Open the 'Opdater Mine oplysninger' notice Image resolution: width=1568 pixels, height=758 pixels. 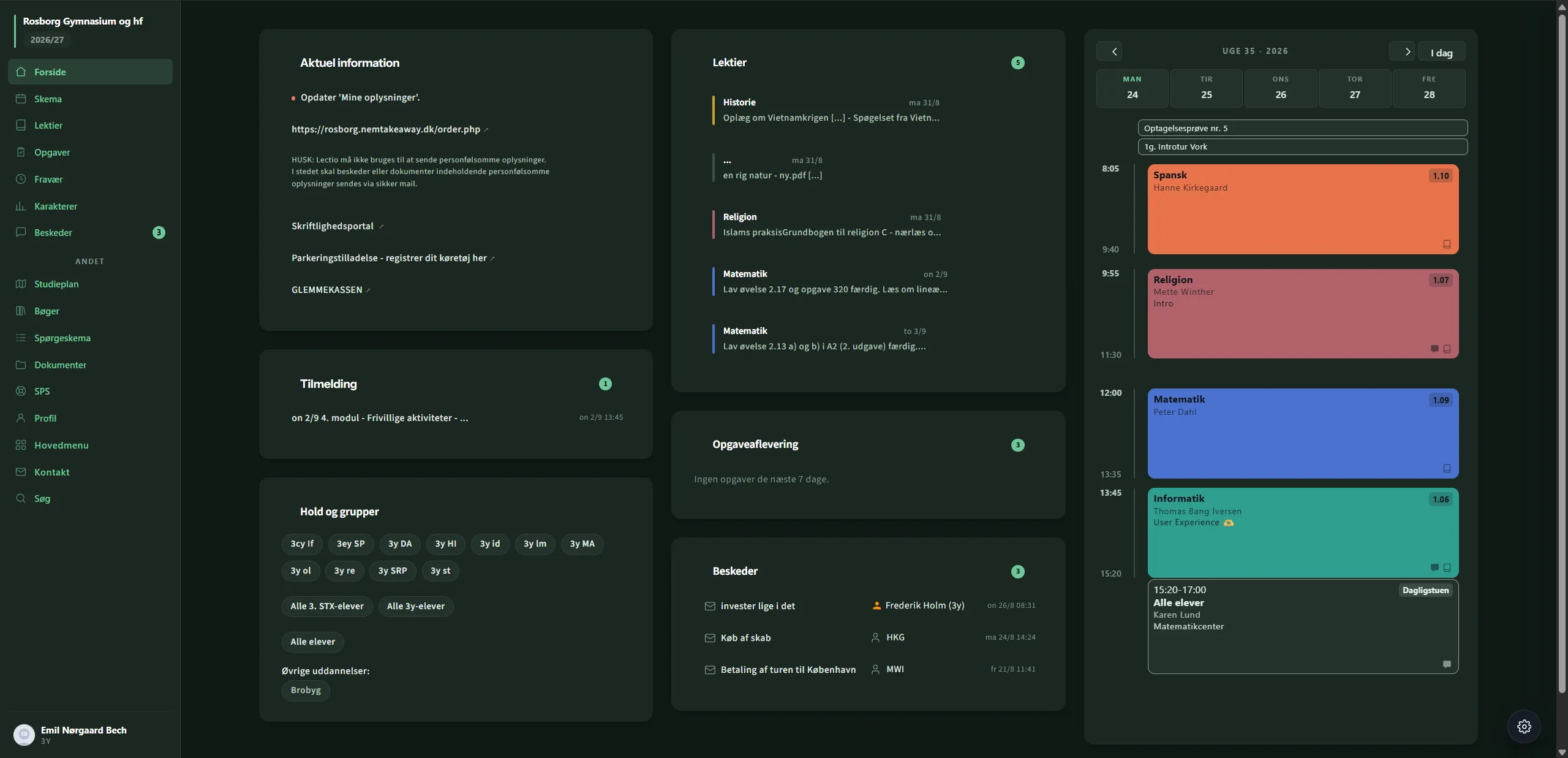tap(360, 97)
